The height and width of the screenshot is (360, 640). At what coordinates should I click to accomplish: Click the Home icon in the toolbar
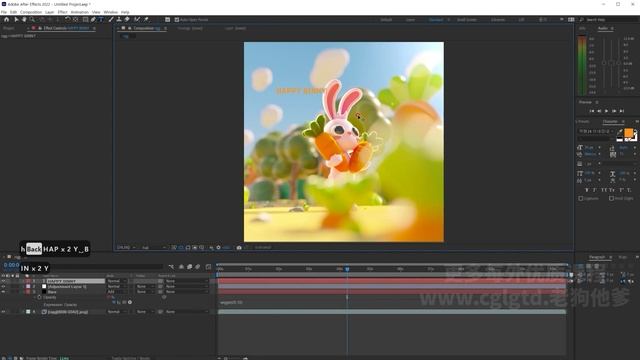point(6,19)
